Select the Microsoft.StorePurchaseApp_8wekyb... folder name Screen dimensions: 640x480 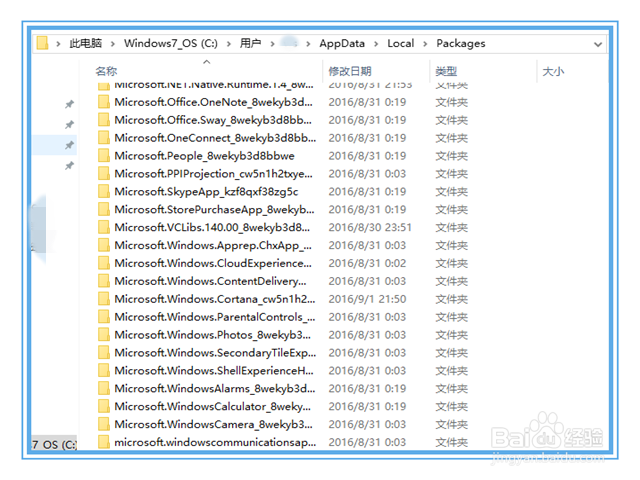[215, 209]
